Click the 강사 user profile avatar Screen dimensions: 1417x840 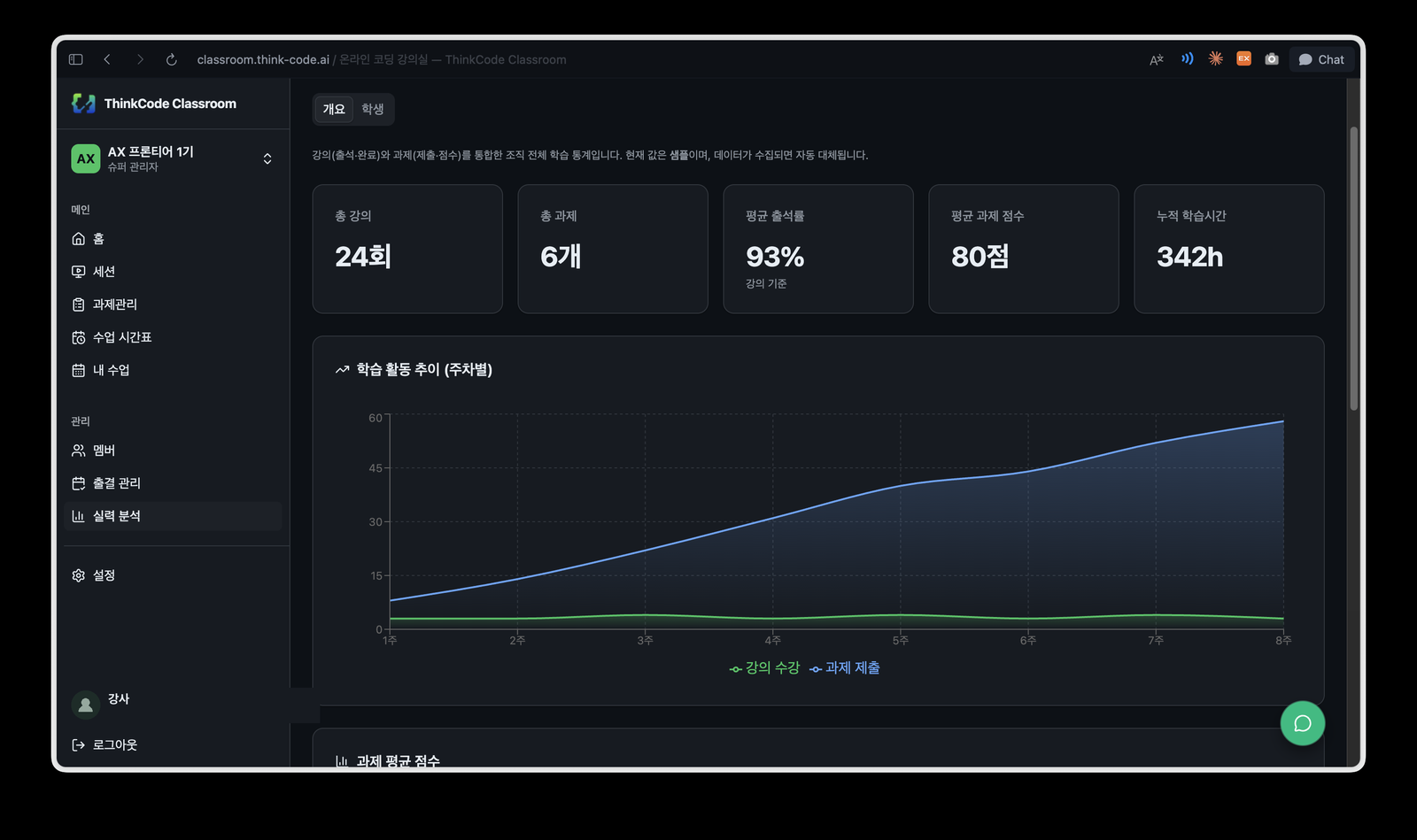tap(86, 705)
